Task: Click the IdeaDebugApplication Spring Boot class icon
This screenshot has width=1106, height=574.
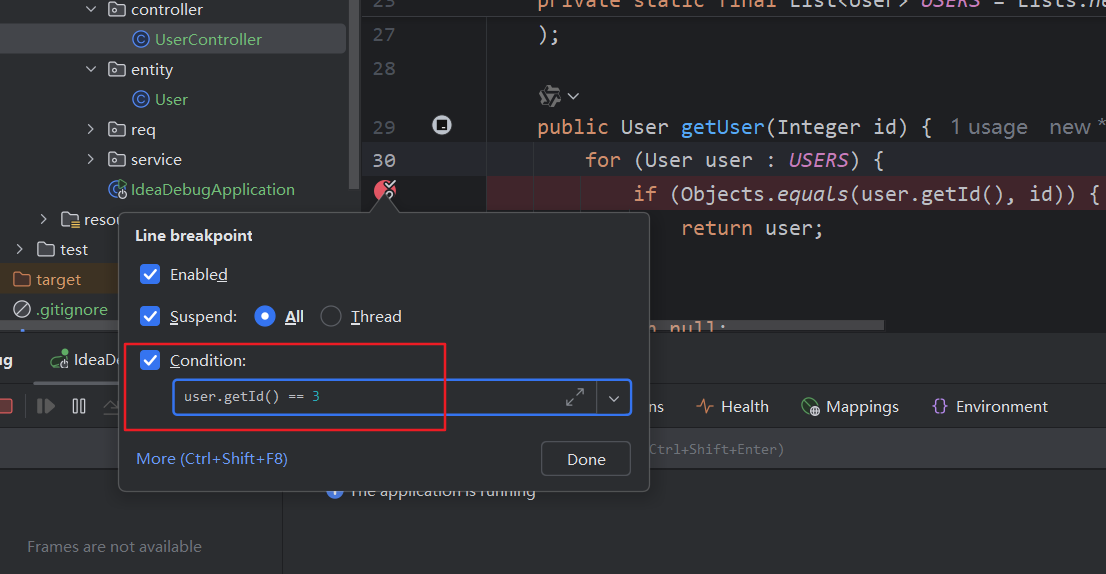Action: pos(117,189)
